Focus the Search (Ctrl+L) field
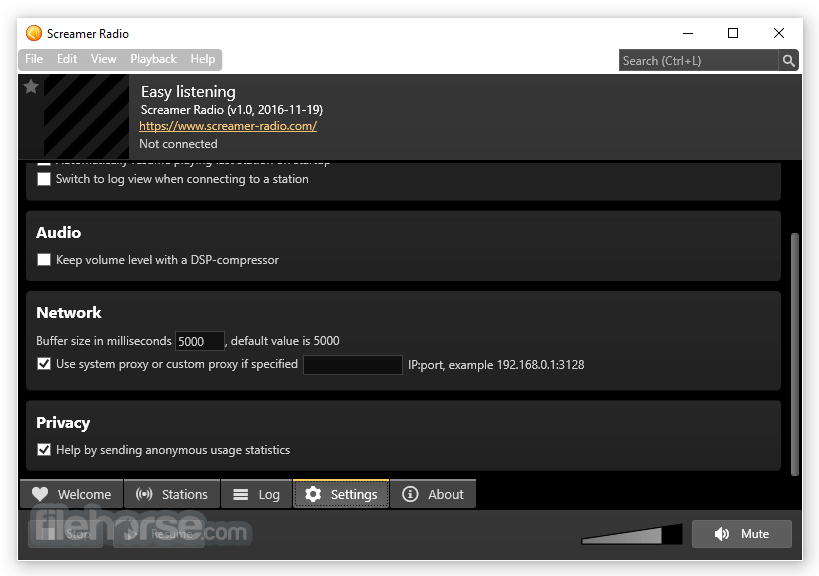819x576 pixels. coord(698,61)
